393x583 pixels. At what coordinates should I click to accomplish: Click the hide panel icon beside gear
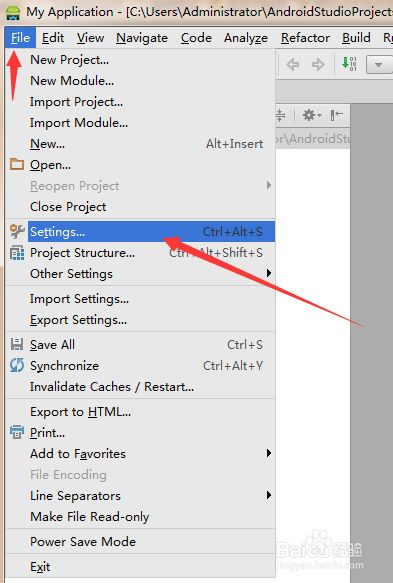tap(336, 115)
